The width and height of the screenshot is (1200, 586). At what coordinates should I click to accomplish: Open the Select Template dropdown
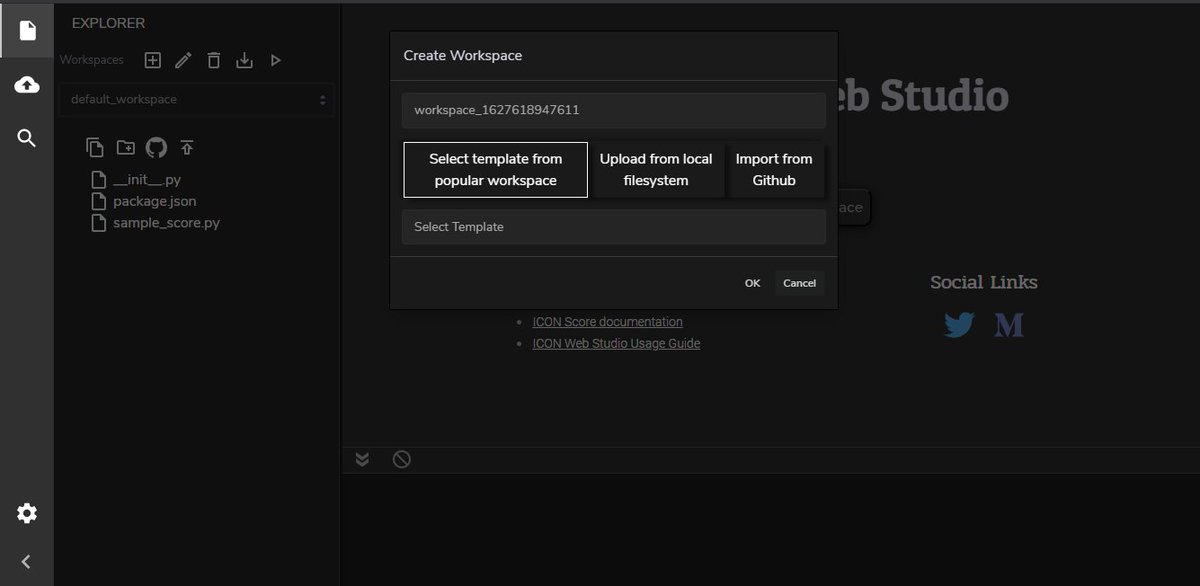(614, 227)
